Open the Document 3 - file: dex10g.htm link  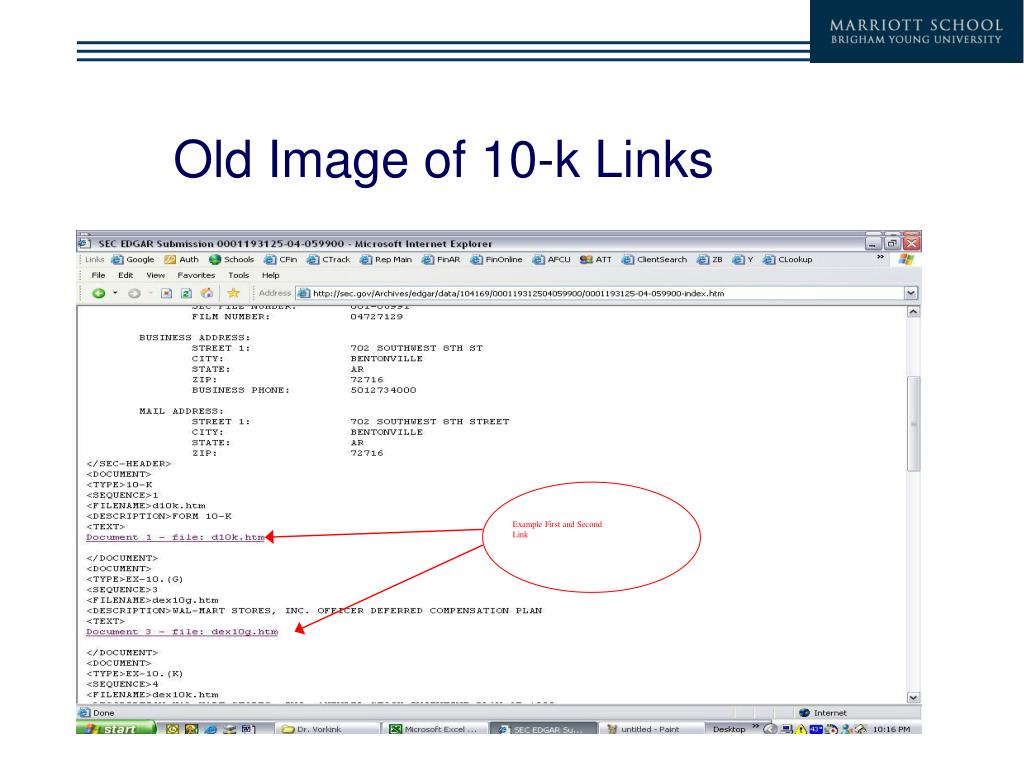click(182, 632)
